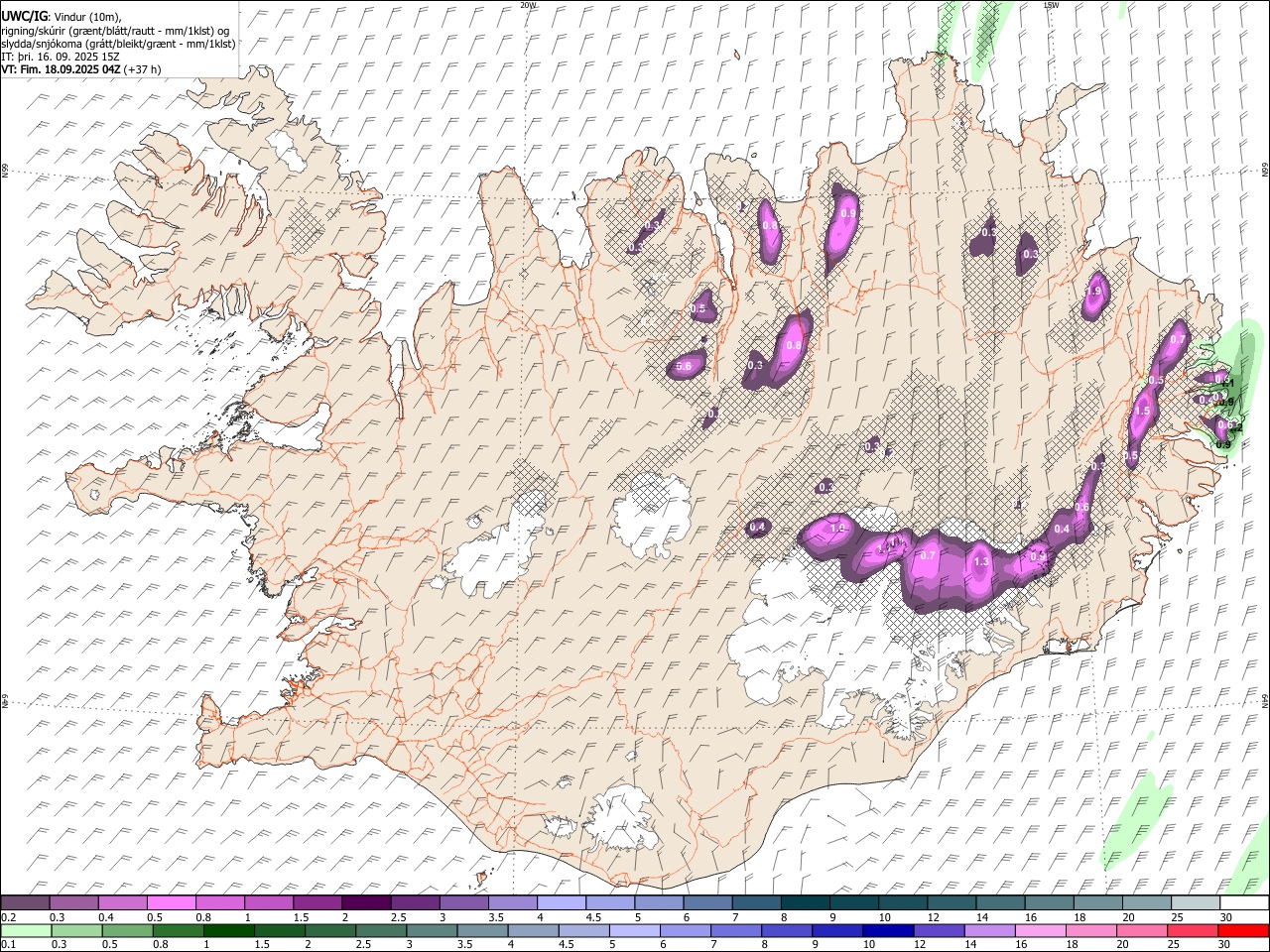Click the '15W' longitude label
The width and height of the screenshot is (1270, 952).
coord(1051,5)
